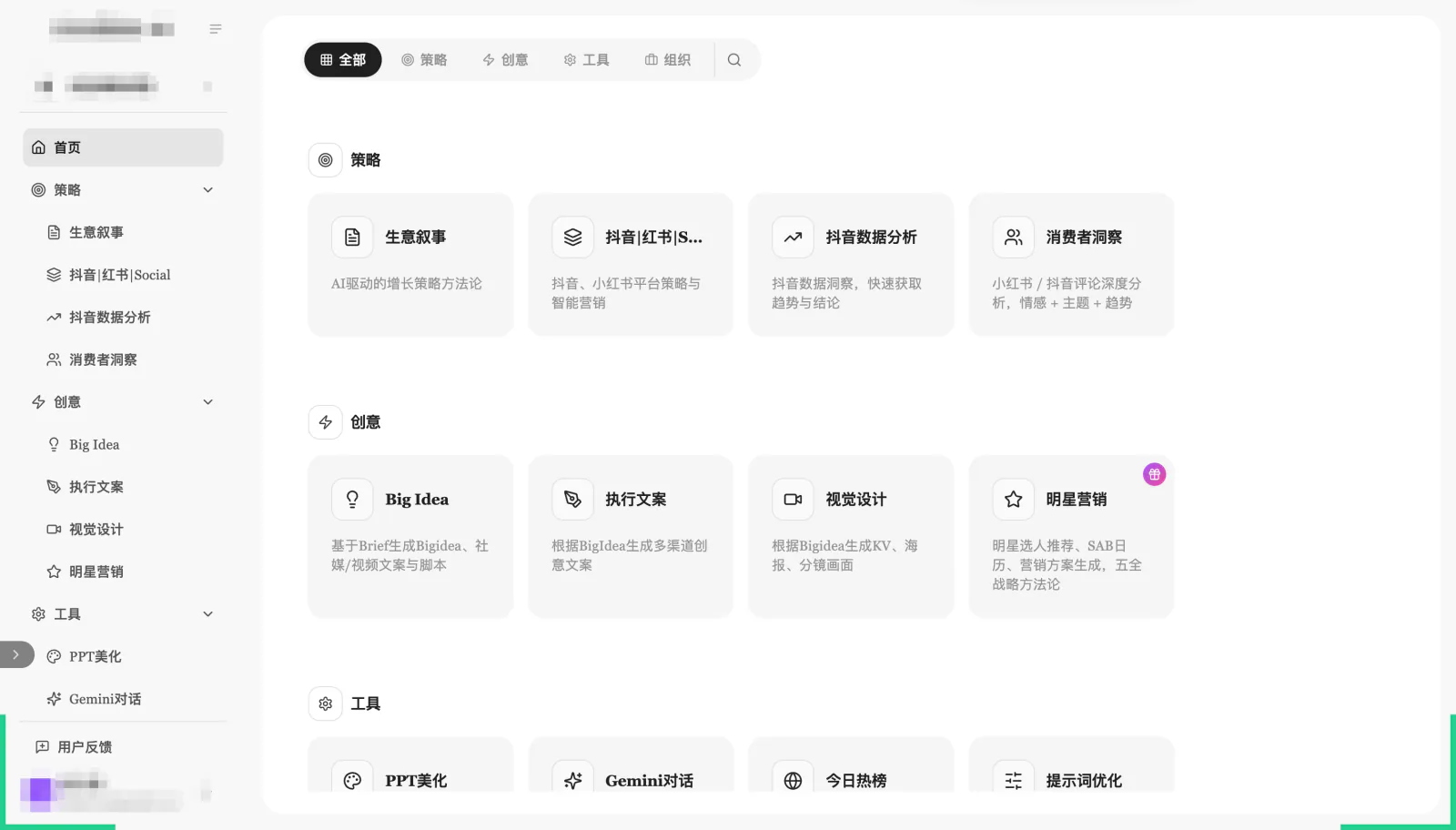Image resolution: width=1456 pixels, height=830 pixels.
Task: Click the layers icon on 抖音|红书|S... card
Action: tap(572, 238)
